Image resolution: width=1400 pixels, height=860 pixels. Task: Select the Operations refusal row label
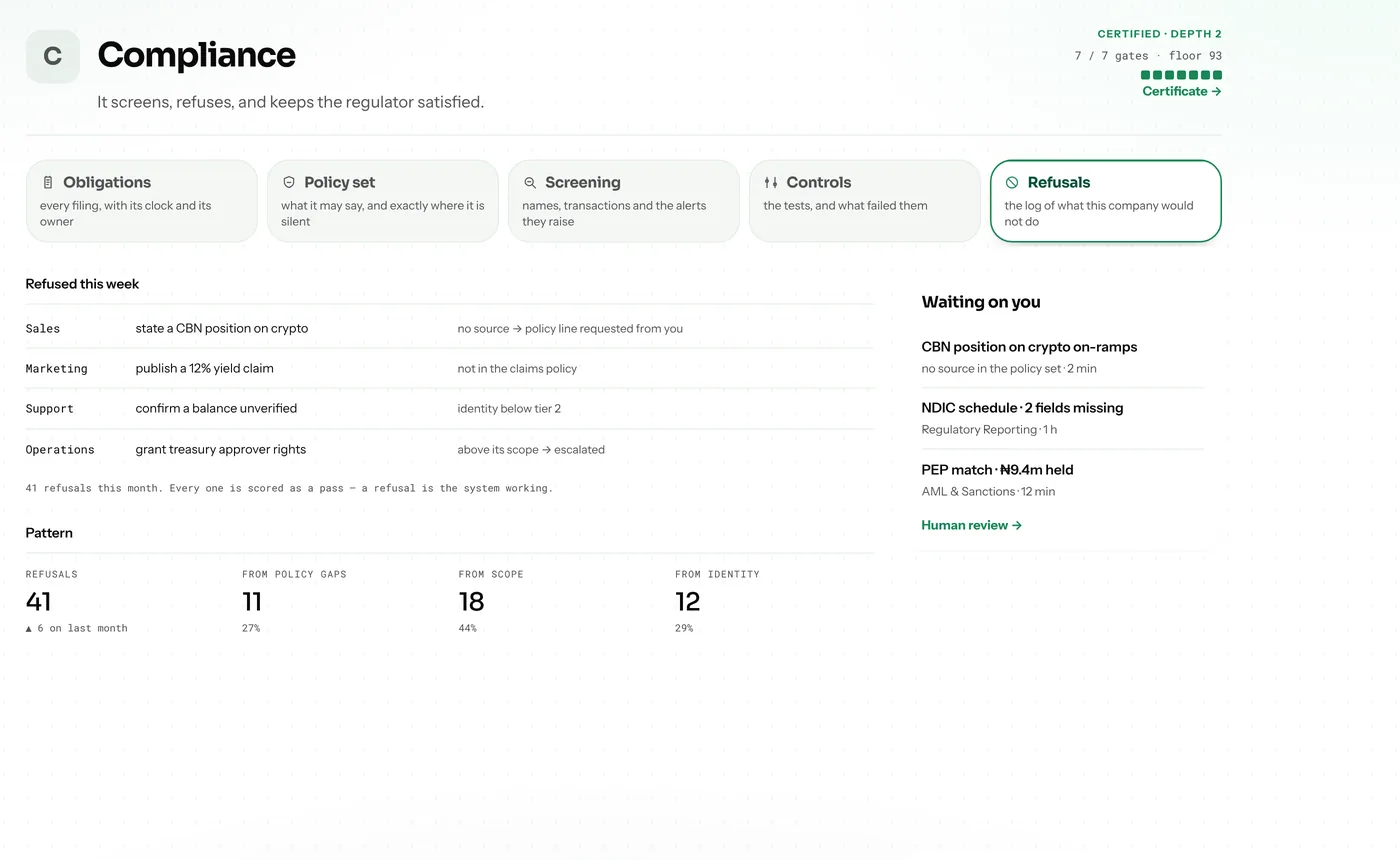tap(60, 450)
